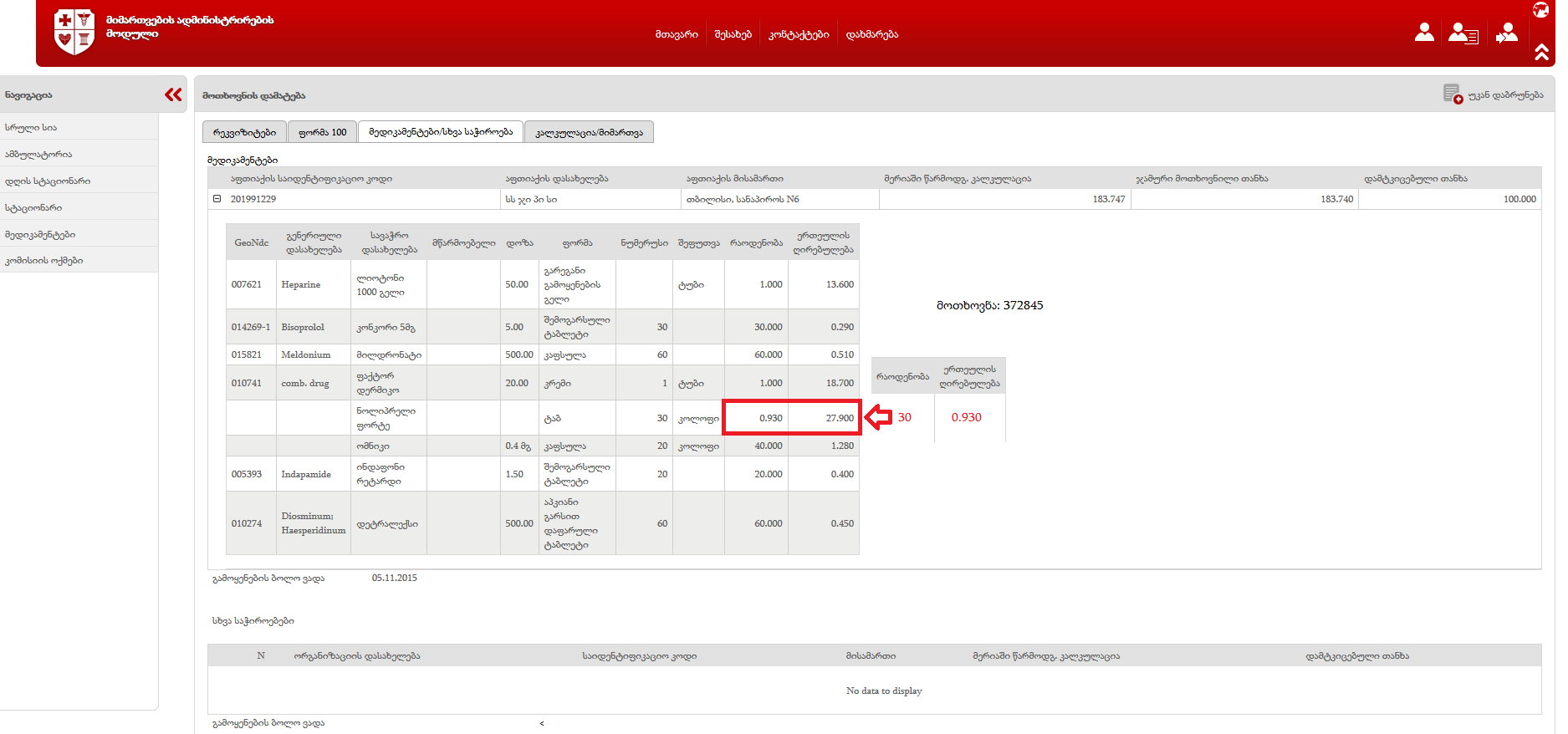Open the რეკვიზიტები tab
The height and width of the screenshot is (734, 1568).
(x=244, y=132)
